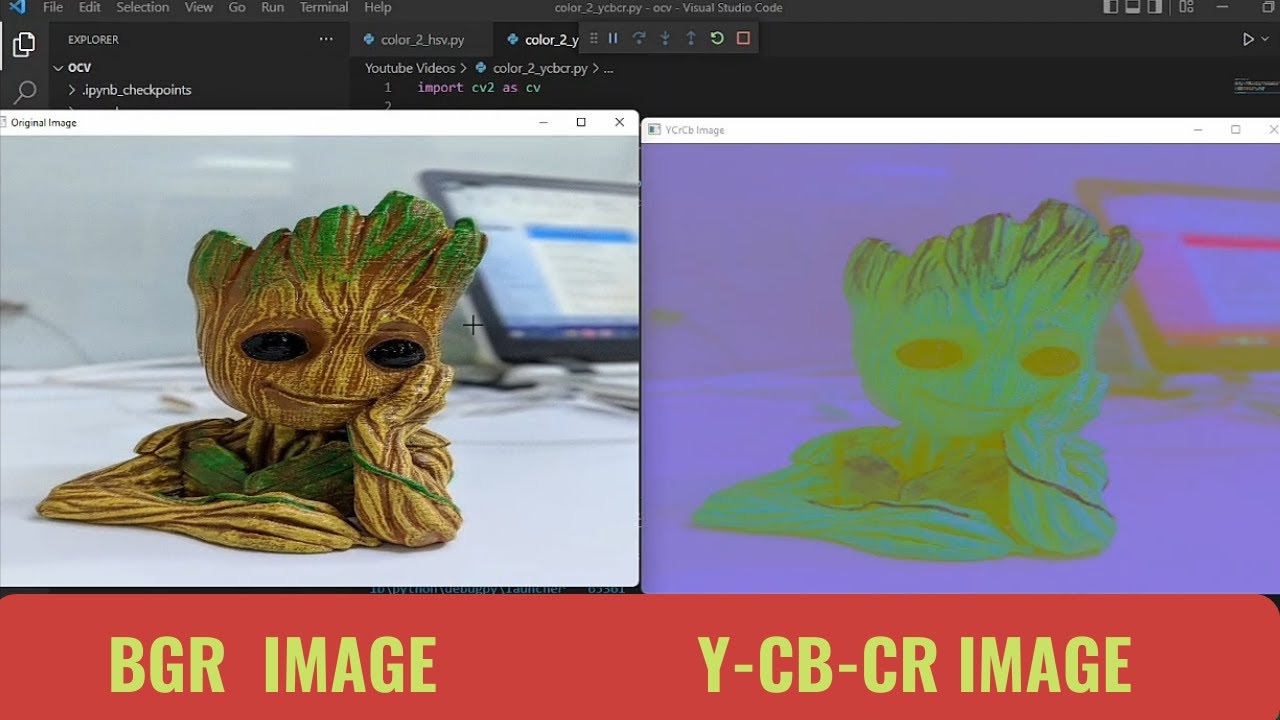1280x720 pixels.
Task: Click the Groot photo in Original Image
Action: 319,360
